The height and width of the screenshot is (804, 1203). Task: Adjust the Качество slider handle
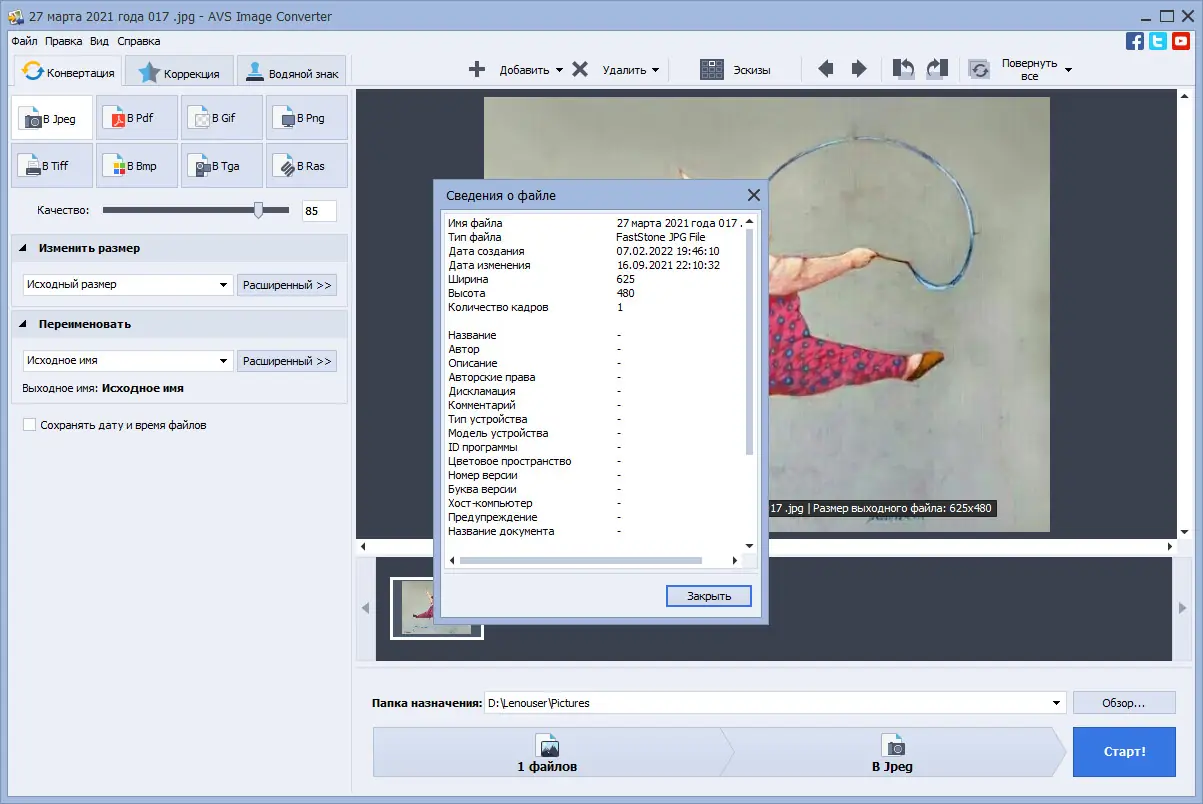258,210
